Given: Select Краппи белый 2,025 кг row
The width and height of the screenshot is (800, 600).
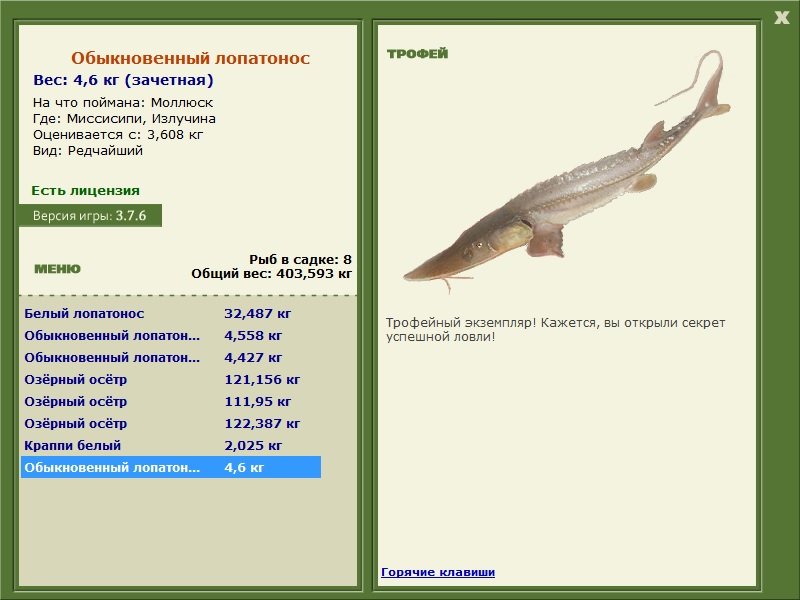Looking at the screenshot, I should coord(171,445).
